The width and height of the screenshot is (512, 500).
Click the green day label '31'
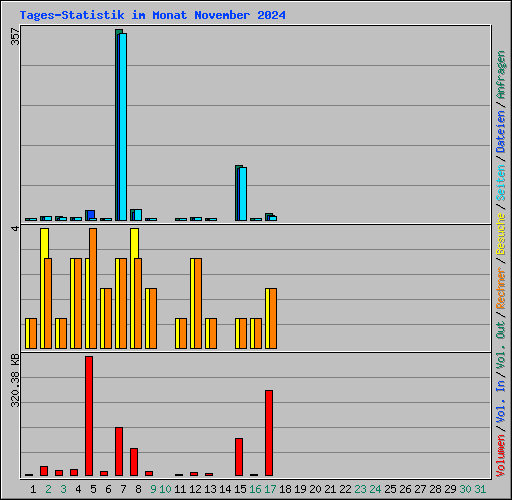(x=480, y=489)
